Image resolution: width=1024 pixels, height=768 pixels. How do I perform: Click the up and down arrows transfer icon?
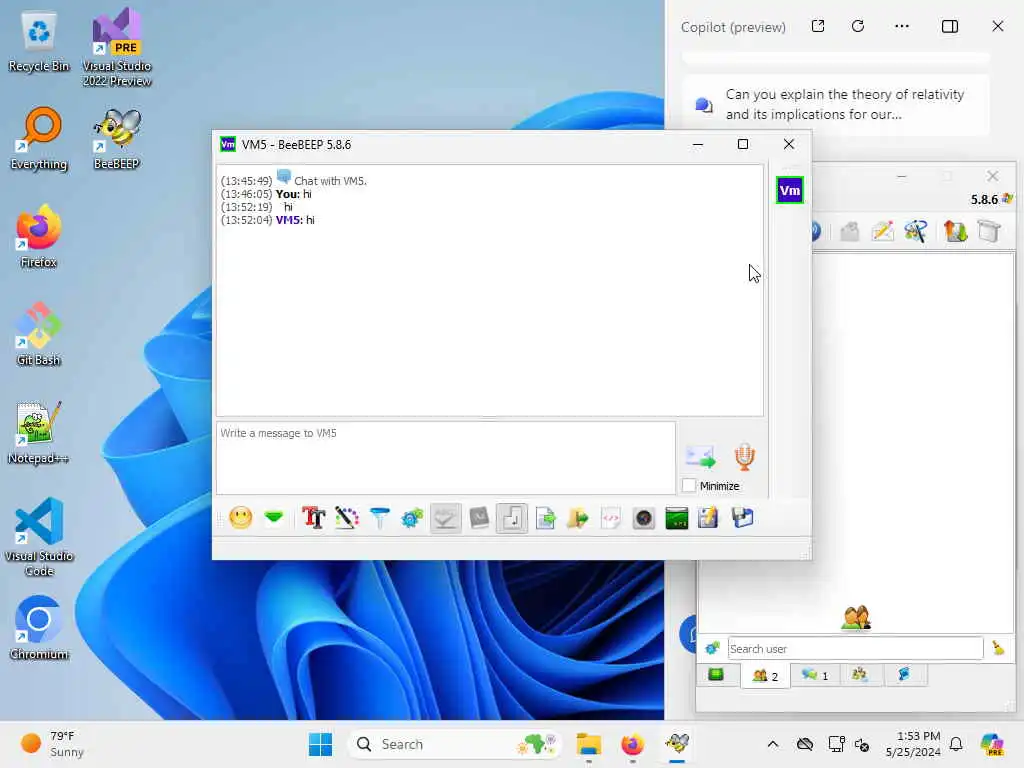(955, 231)
